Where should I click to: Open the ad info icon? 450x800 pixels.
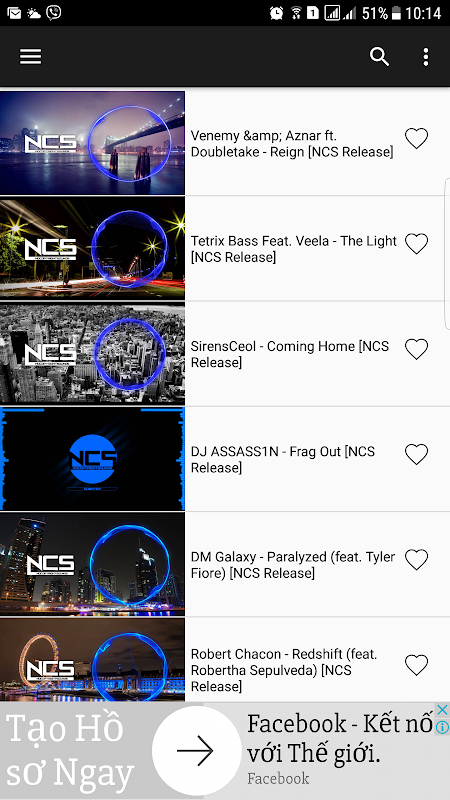[x=442, y=727]
